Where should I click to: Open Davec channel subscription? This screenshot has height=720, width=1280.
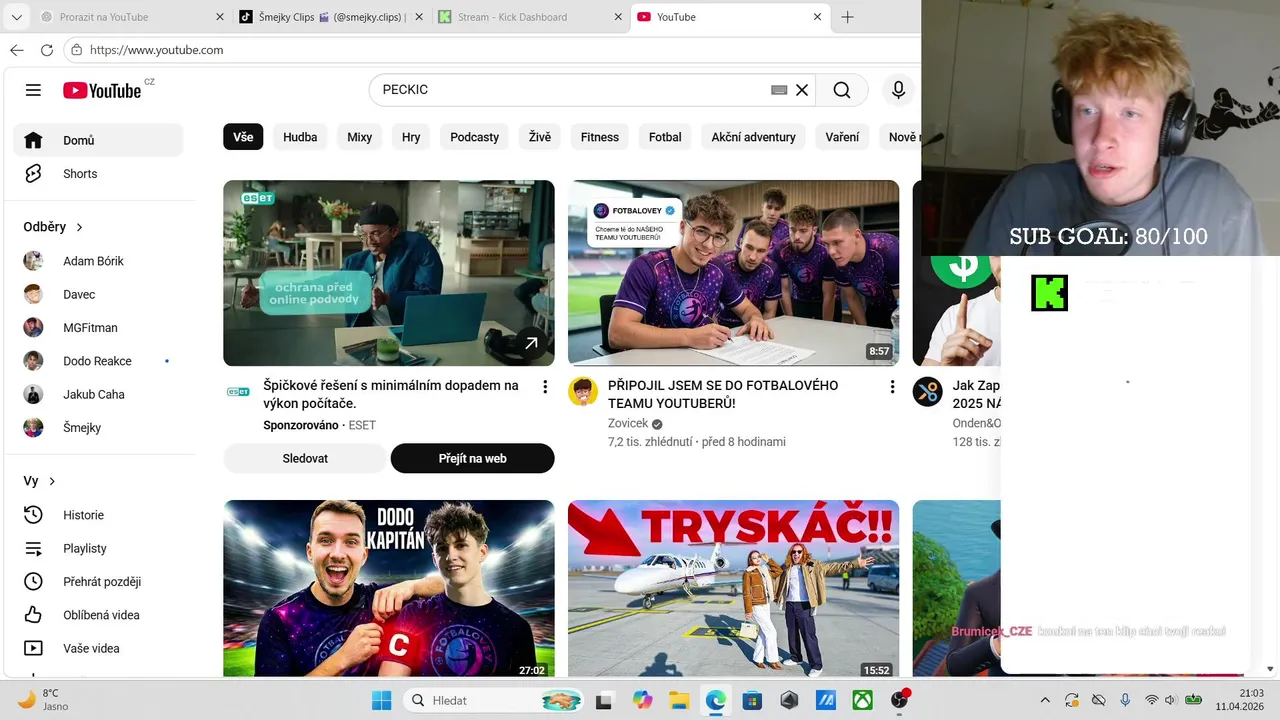[98, 294]
